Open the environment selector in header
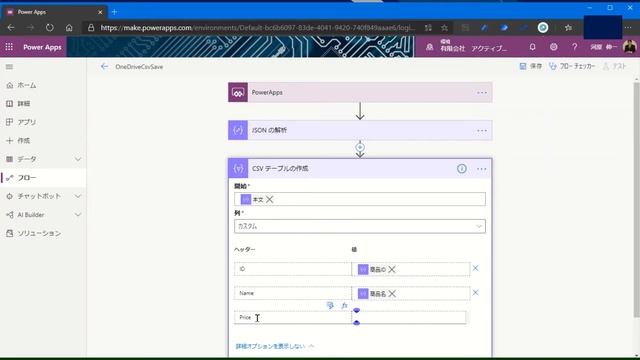Image resolution: width=640 pixels, height=360 pixels. tap(467, 47)
